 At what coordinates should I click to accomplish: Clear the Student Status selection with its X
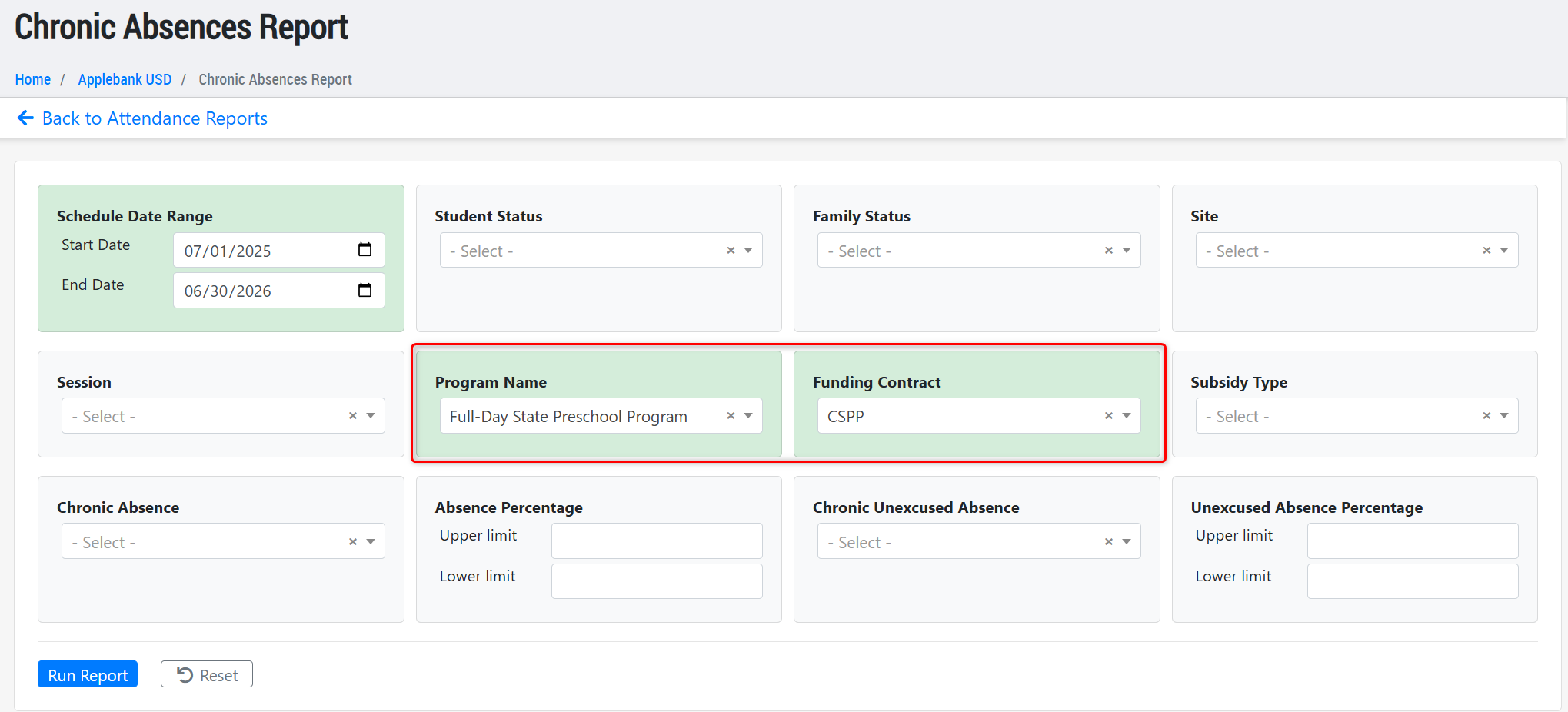pyautogui.click(x=731, y=251)
